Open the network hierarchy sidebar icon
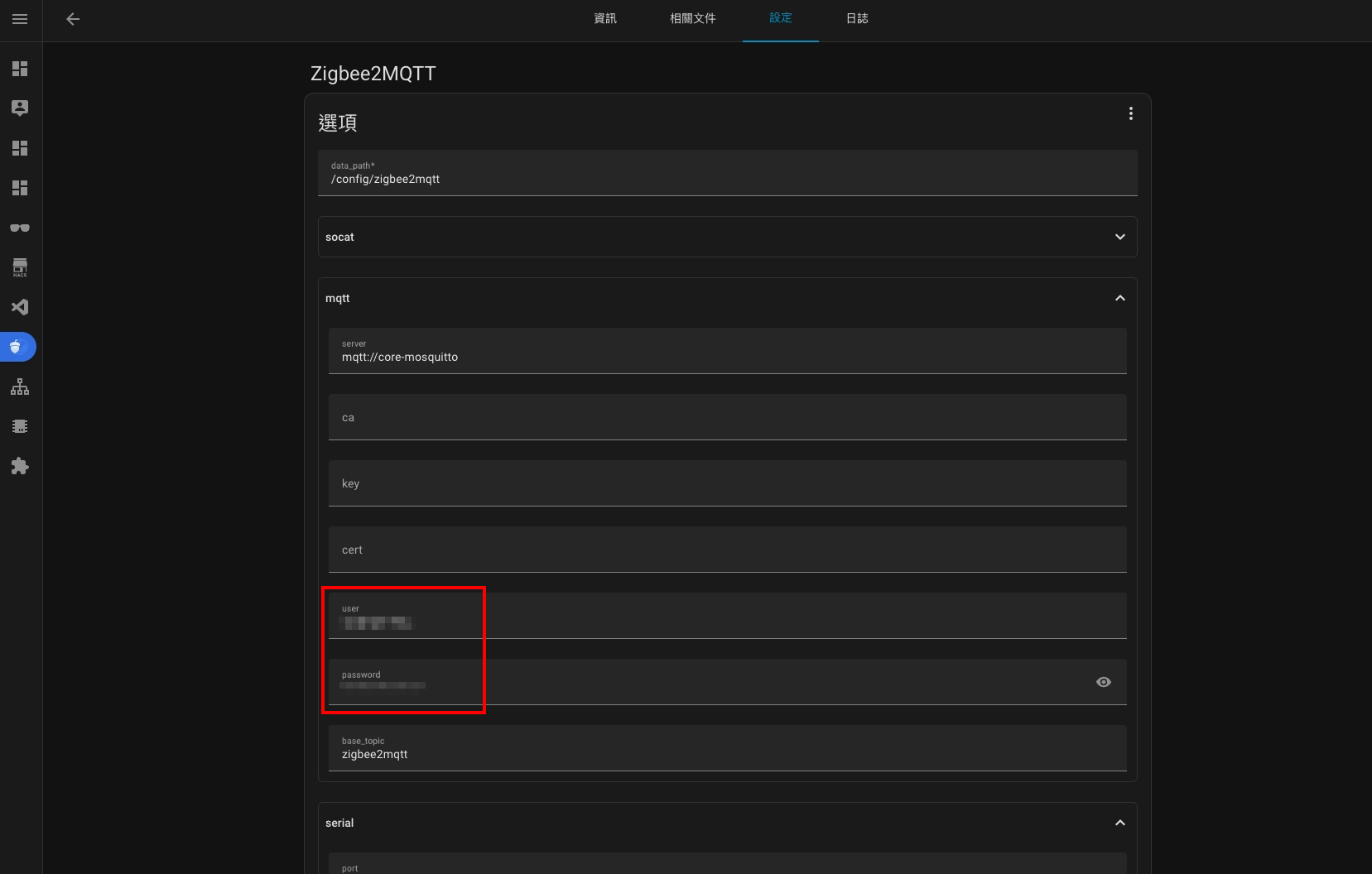 [x=20, y=387]
